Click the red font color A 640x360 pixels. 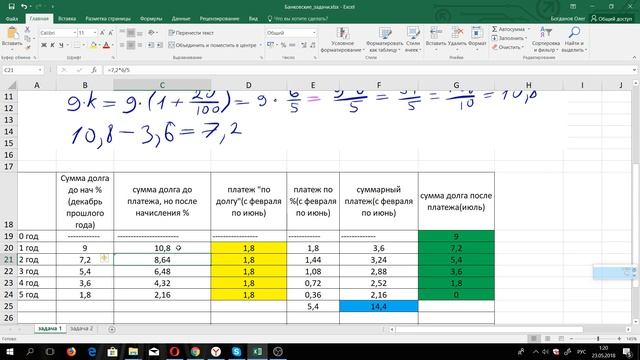(107, 45)
